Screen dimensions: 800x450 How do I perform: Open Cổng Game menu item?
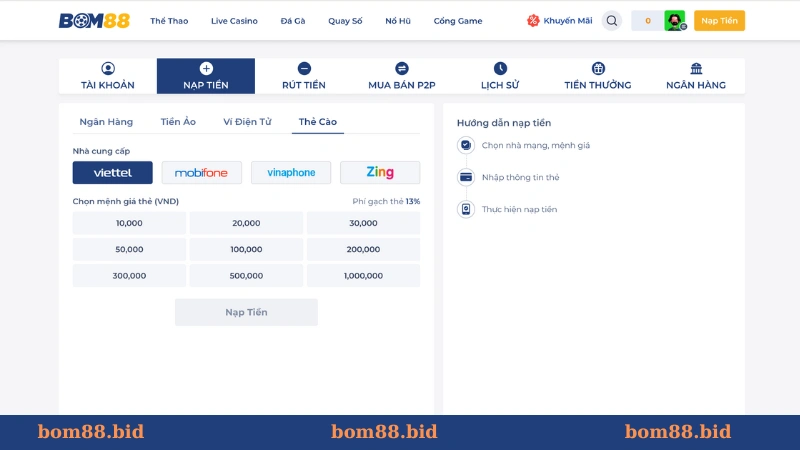pos(458,21)
